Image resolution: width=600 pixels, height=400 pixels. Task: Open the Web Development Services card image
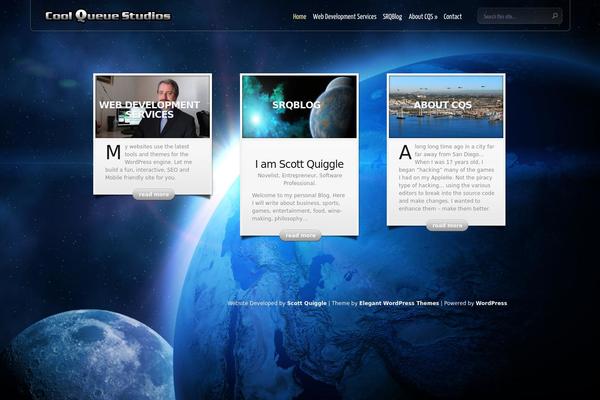[153, 106]
